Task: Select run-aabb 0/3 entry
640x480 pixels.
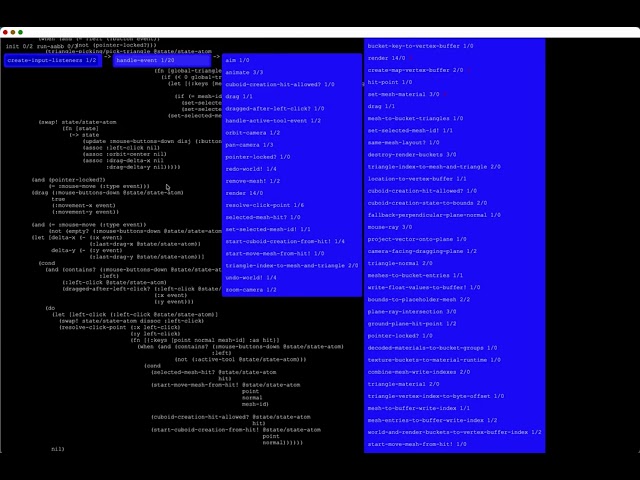Action: point(56,47)
